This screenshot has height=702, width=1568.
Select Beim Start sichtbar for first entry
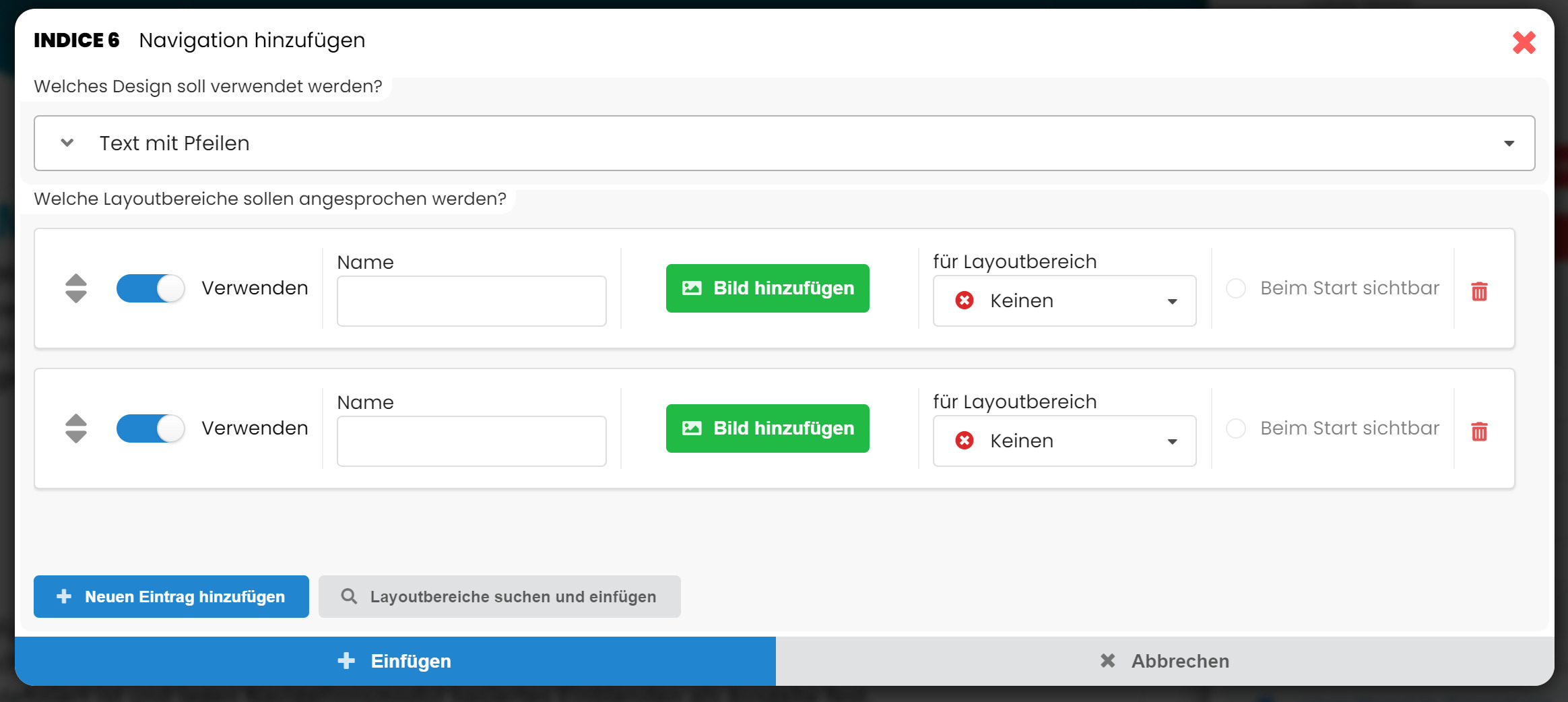click(x=1236, y=288)
